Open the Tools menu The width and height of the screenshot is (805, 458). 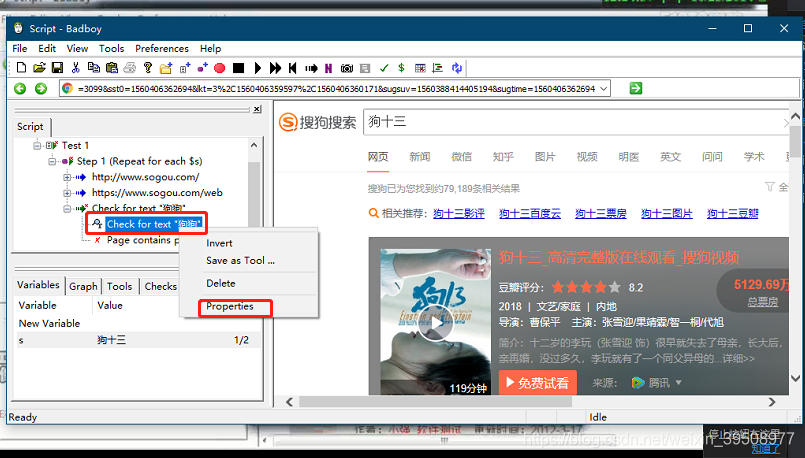click(111, 48)
